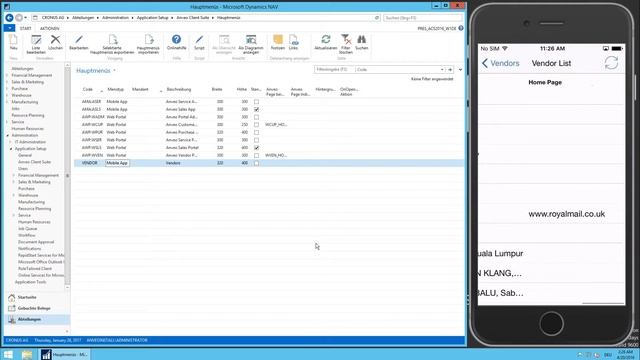Click Anveo Client Suite in the breadcrumb
640x360 pixels.
pos(193,18)
